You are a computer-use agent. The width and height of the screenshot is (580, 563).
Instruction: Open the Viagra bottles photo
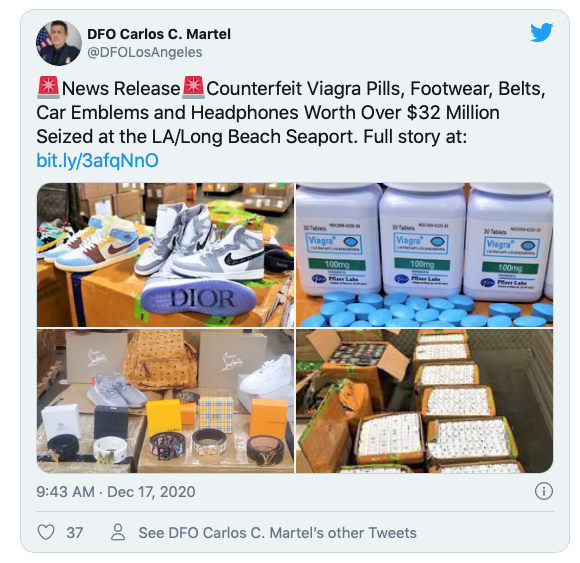pos(424,255)
